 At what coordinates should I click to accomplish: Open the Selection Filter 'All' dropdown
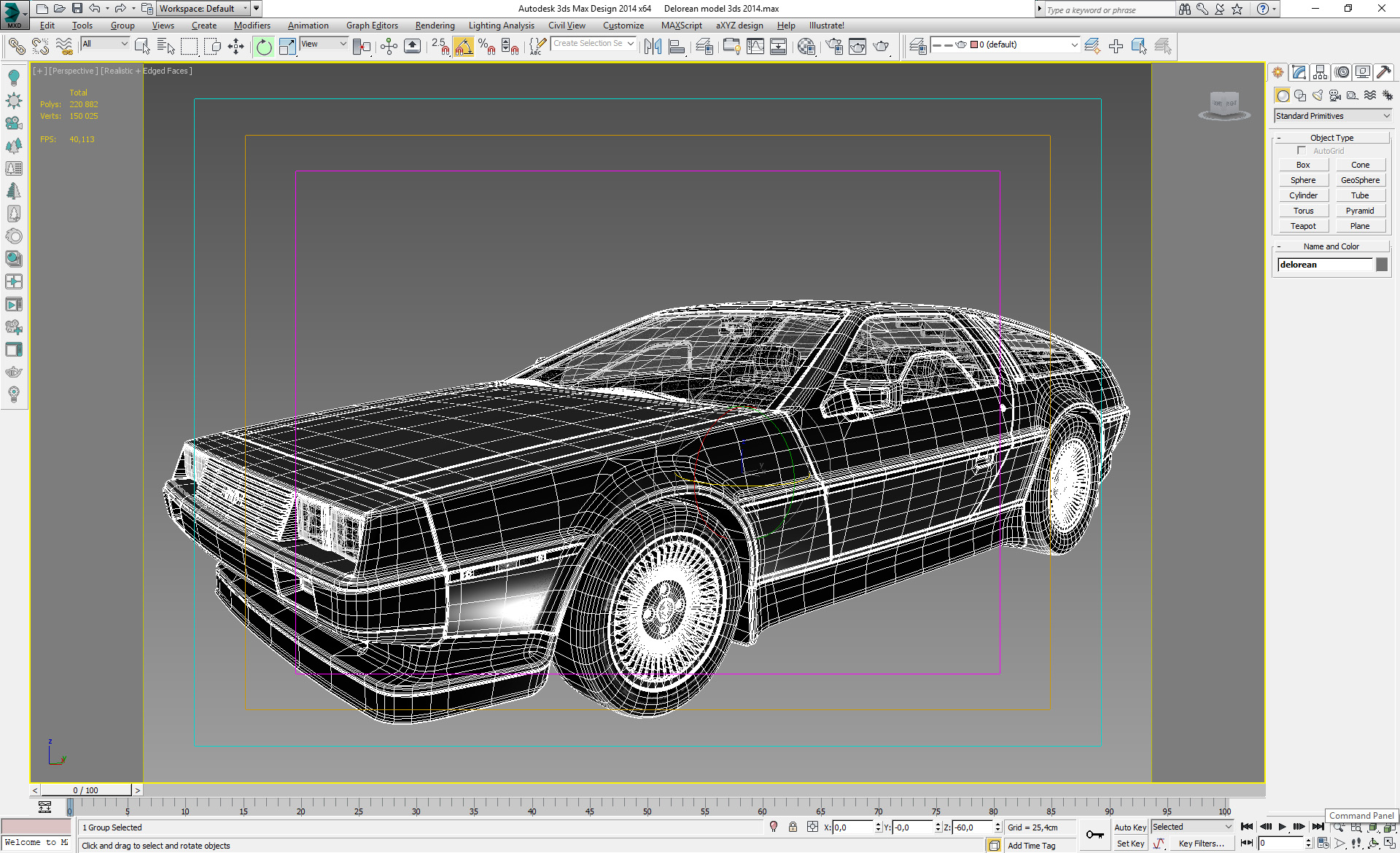pyautogui.click(x=105, y=44)
